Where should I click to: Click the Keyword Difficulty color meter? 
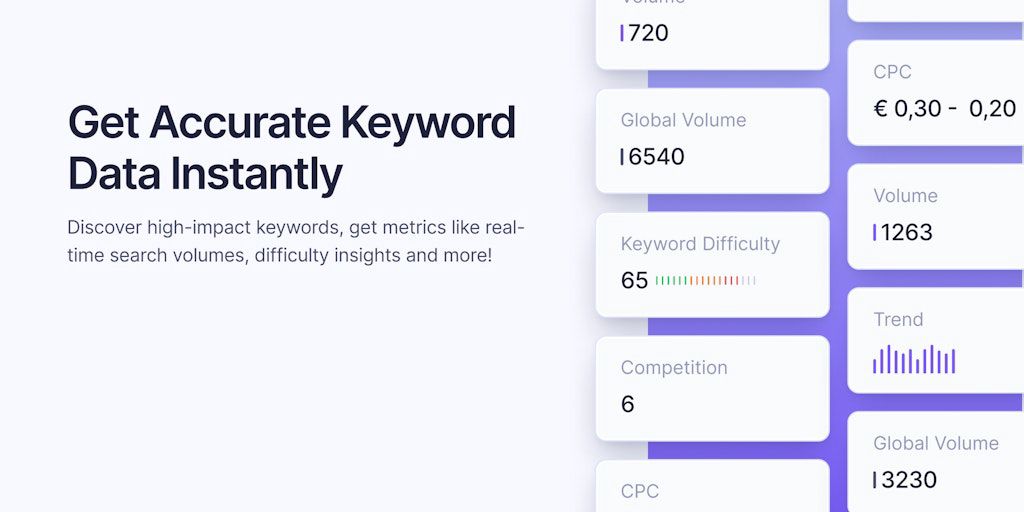705,281
